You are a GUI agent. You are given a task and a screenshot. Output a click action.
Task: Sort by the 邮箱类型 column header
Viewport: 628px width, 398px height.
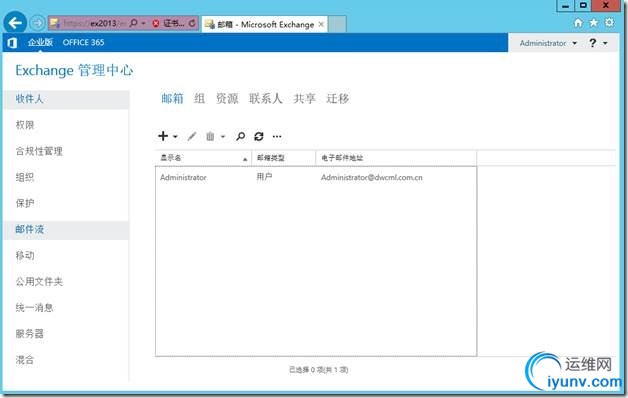284,158
